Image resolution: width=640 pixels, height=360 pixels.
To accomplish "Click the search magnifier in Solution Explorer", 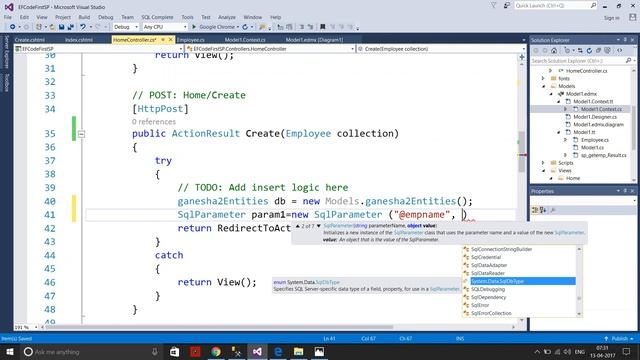I will (x=628, y=60).
